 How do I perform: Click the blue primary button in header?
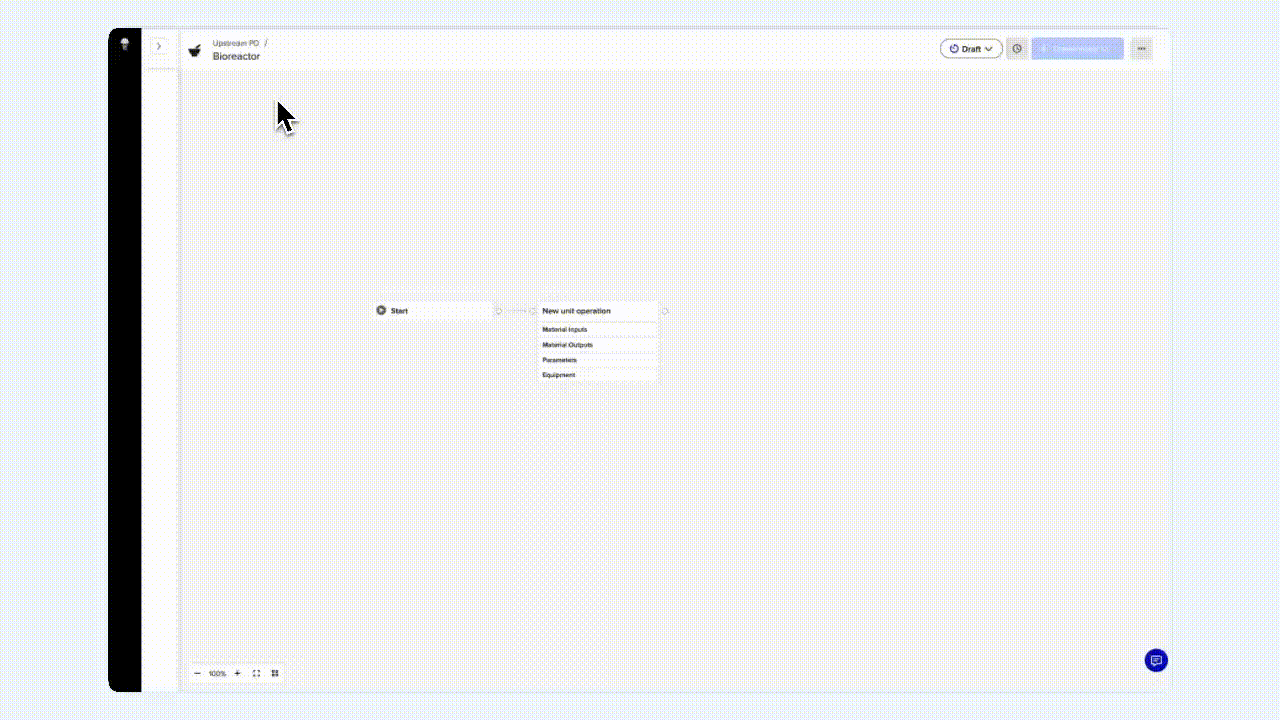1077,49
